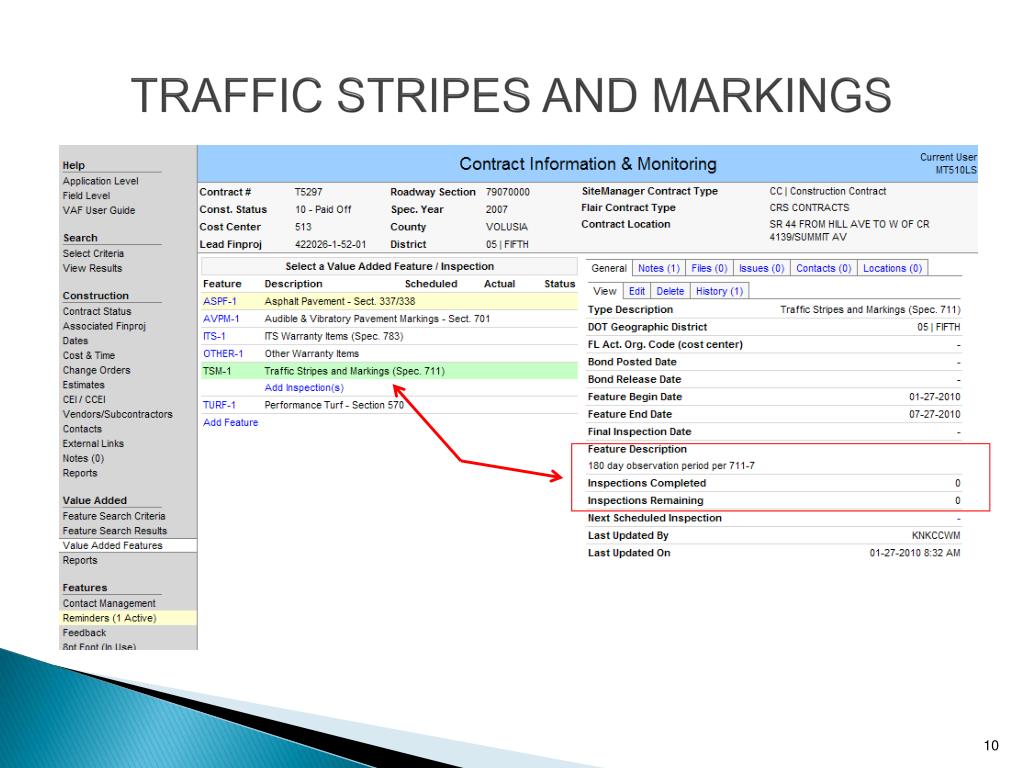Click Add Feature link

click(231, 423)
